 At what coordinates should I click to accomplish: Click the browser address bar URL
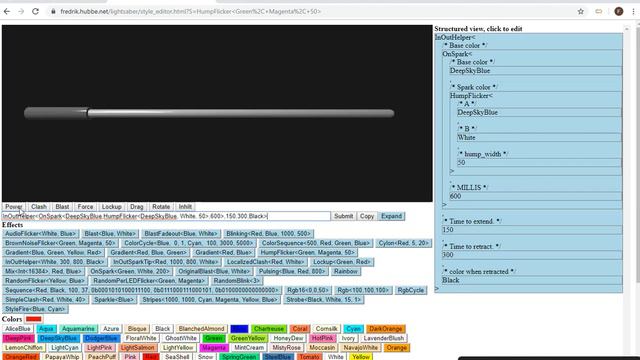pos(190,11)
